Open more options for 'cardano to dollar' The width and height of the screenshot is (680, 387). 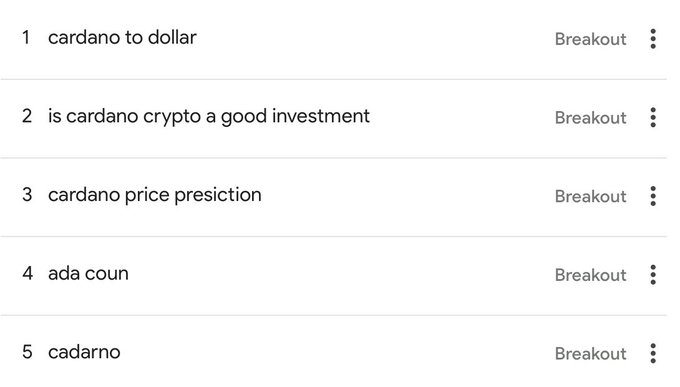click(653, 39)
